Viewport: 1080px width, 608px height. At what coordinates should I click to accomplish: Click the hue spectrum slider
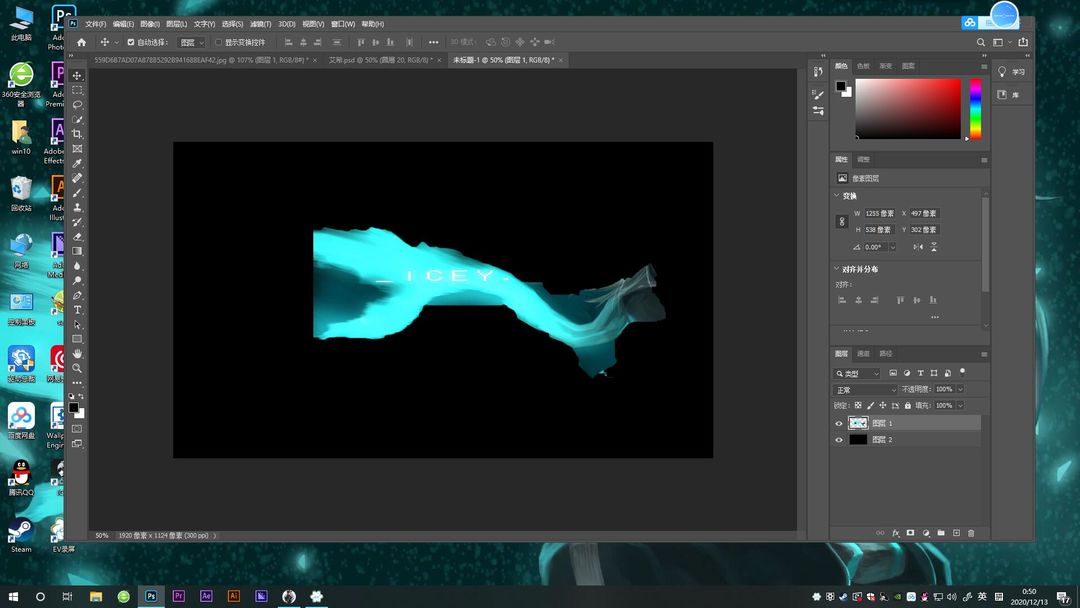pos(975,109)
